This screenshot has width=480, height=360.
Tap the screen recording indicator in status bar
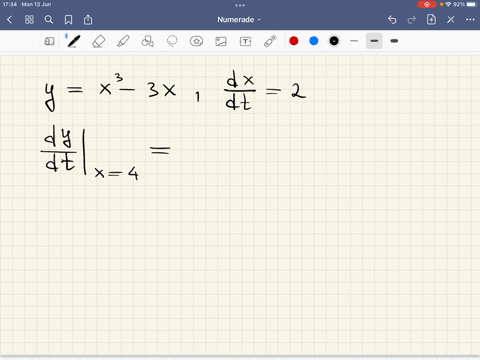427,4
